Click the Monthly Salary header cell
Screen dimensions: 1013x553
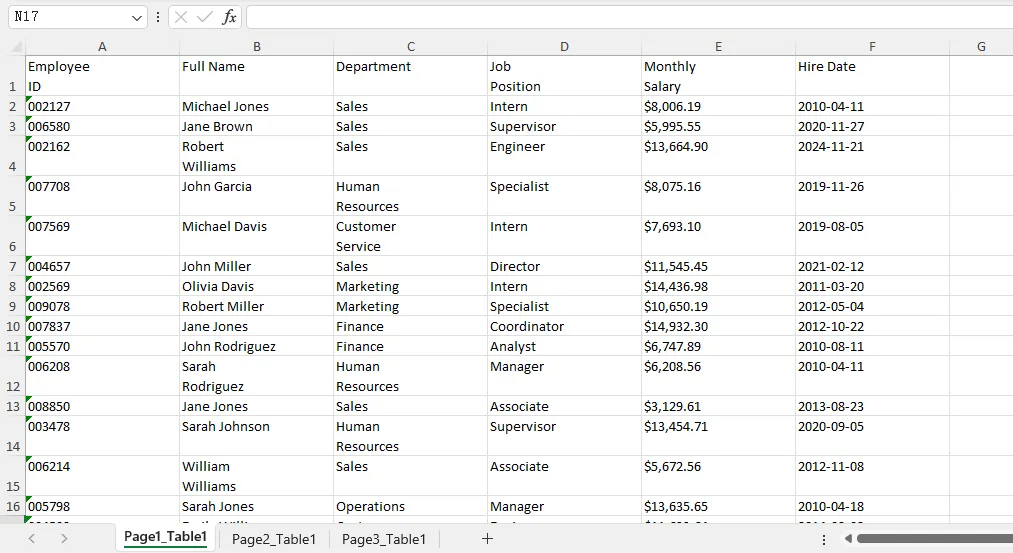718,76
